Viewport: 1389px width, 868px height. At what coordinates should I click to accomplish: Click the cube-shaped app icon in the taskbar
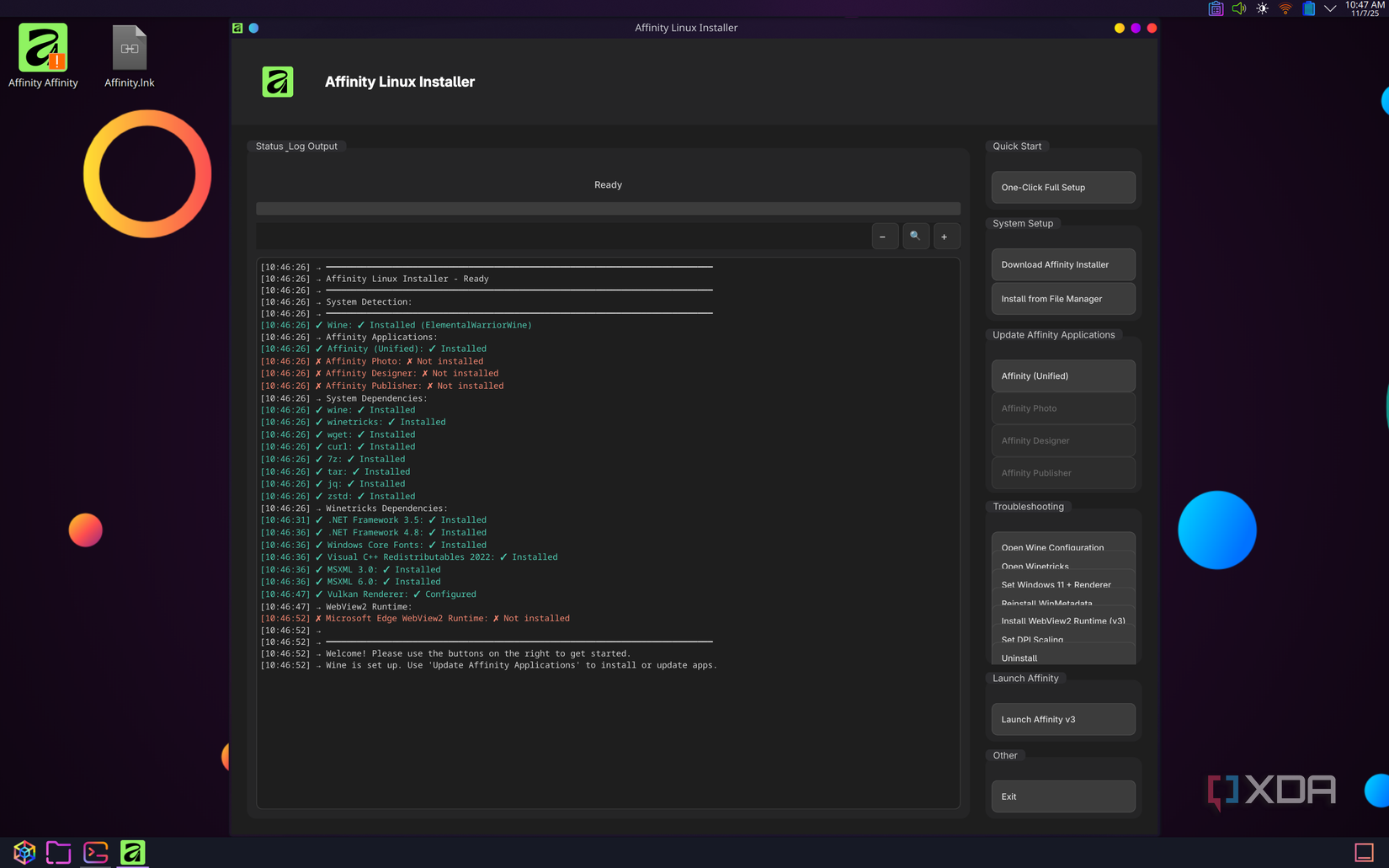[x=23, y=852]
